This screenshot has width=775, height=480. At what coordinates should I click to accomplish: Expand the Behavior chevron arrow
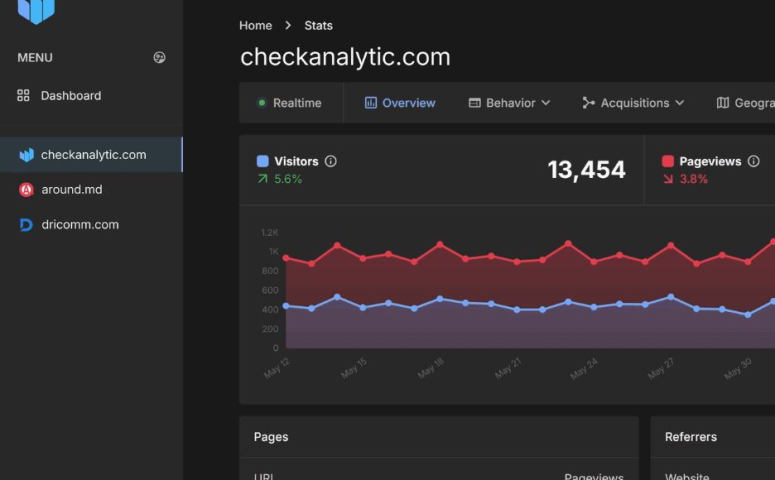point(546,103)
